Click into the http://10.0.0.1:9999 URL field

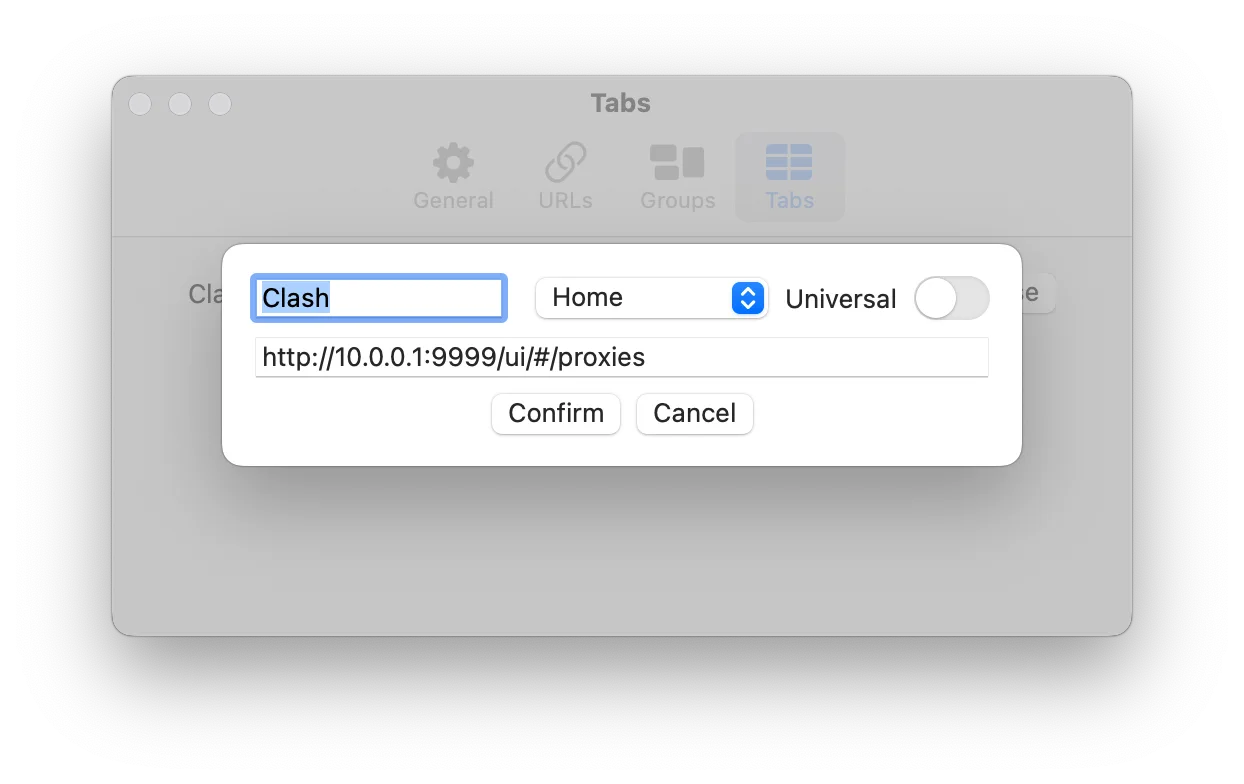coord(621,357)
